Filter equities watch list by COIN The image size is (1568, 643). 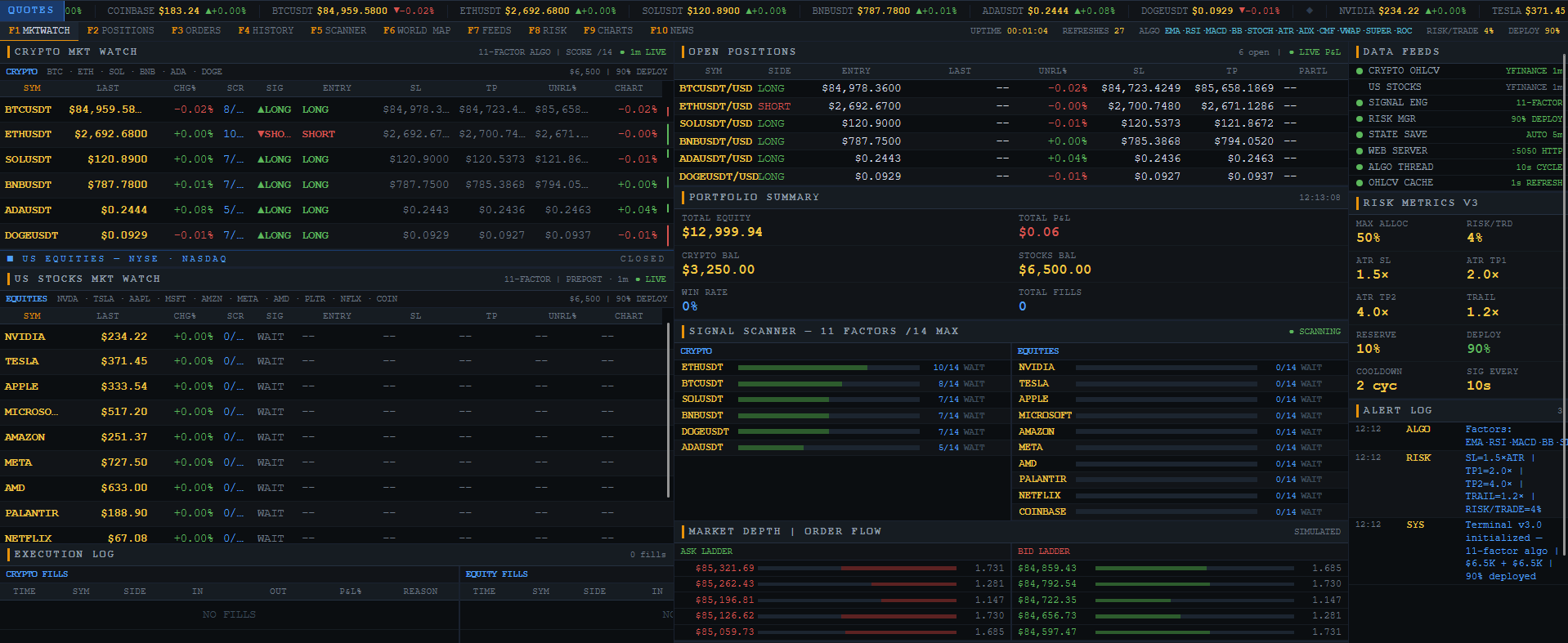(387, 299)
